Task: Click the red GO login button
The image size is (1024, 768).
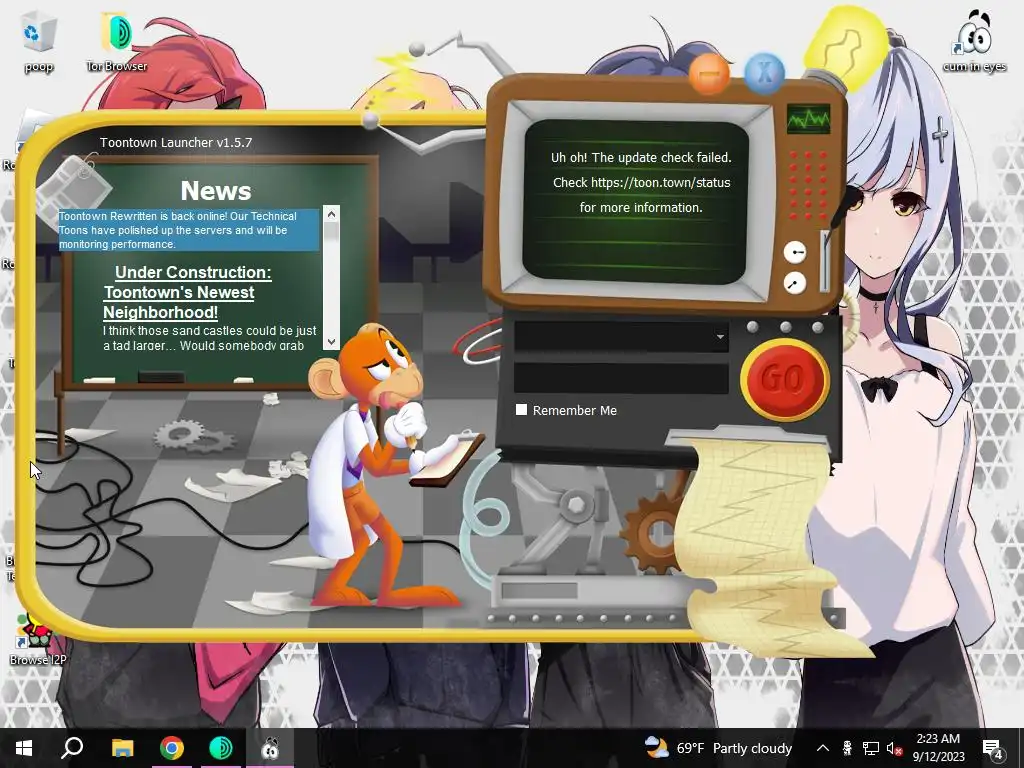Action: (785, 379)
